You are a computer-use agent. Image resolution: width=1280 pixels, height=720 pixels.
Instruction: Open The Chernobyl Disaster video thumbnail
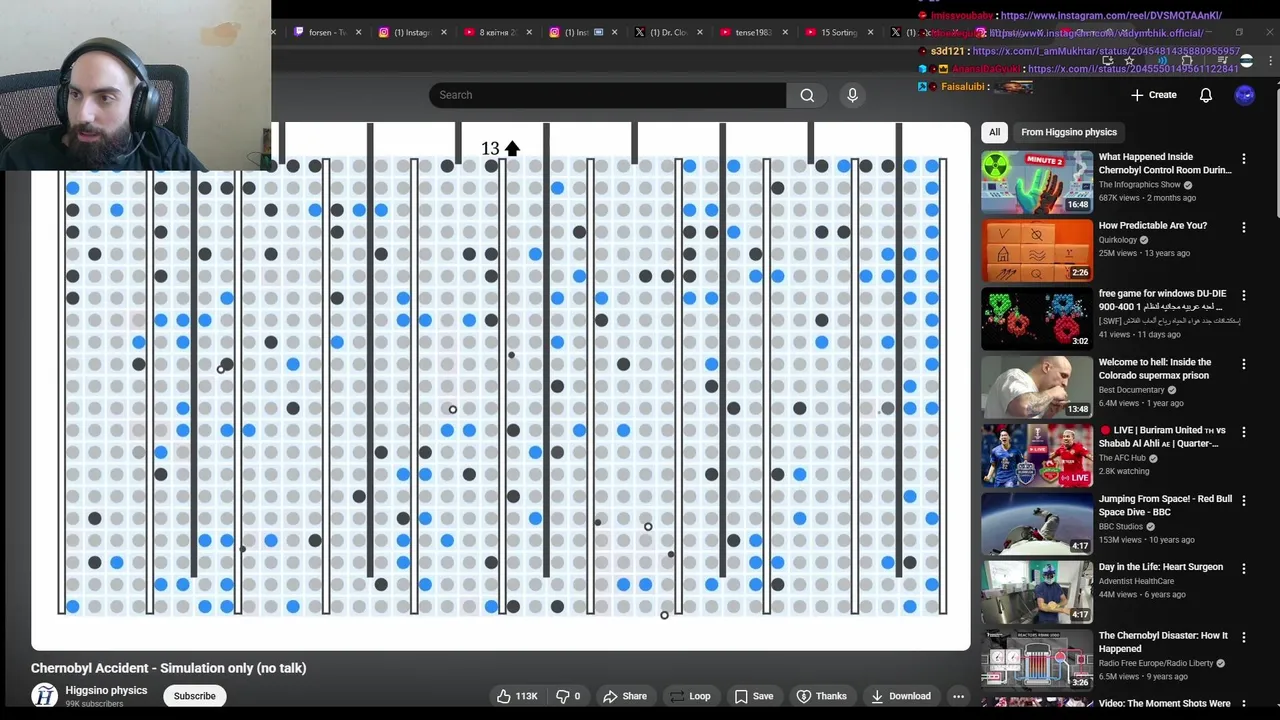pos(1036,659)
